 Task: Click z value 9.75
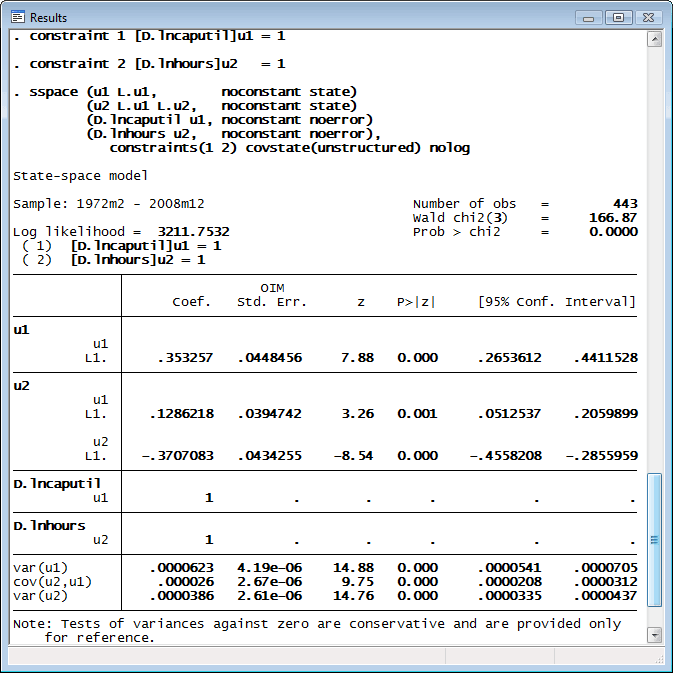click(358, 582)
